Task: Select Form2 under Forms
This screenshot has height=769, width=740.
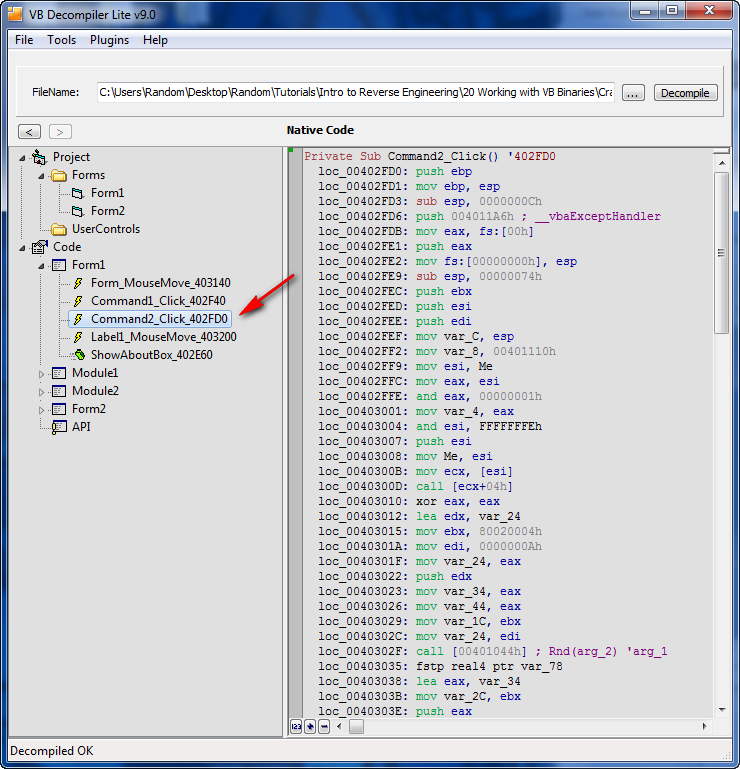Action: [107, 211]
